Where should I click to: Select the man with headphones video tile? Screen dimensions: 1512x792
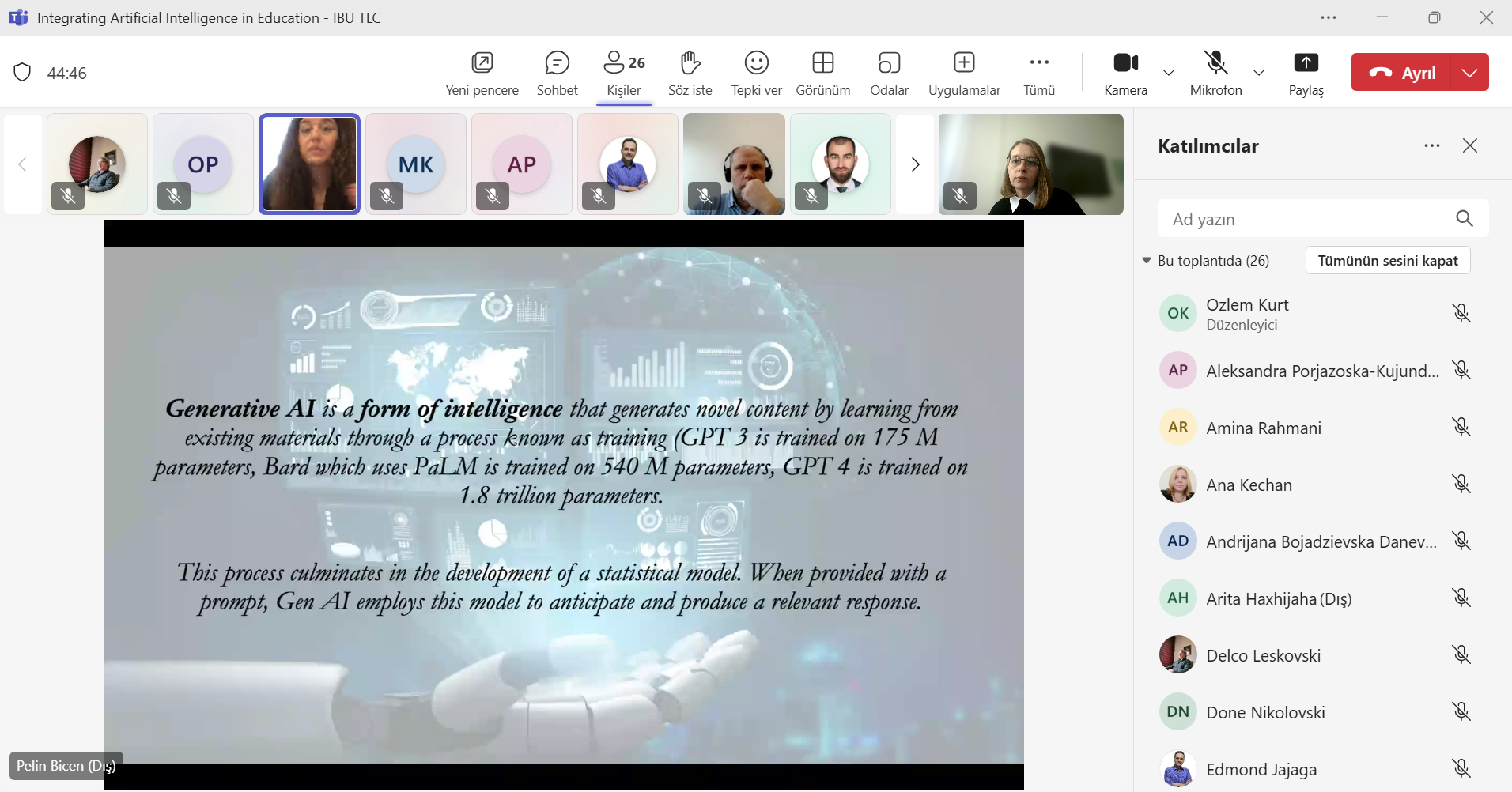(x=734, y=164)
